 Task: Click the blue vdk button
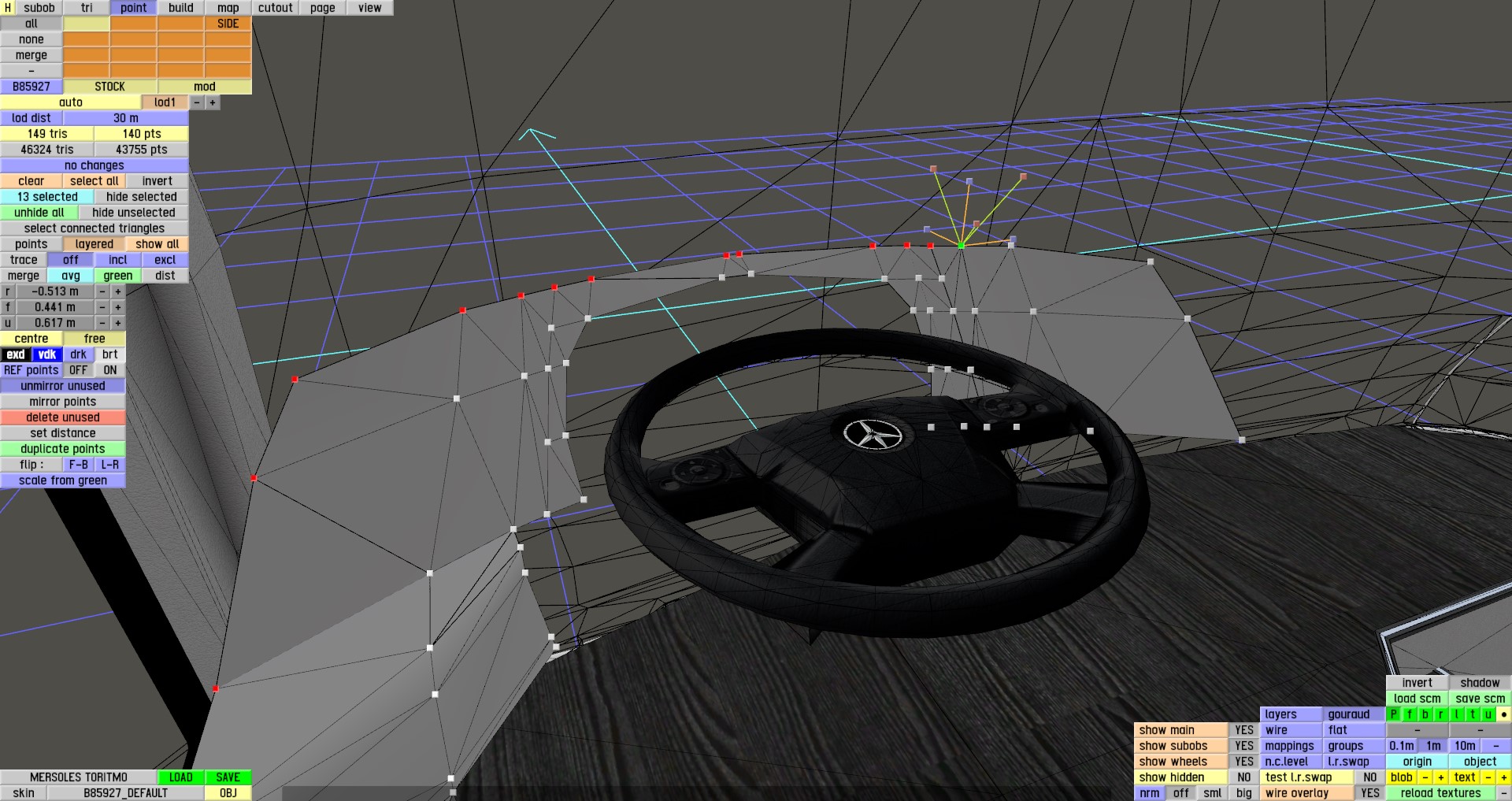pyautogui.click(x=47, y=354)
